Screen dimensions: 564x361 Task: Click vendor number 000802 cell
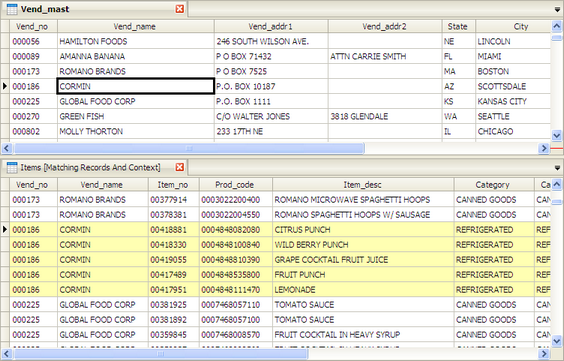click(x=33, y=132)
